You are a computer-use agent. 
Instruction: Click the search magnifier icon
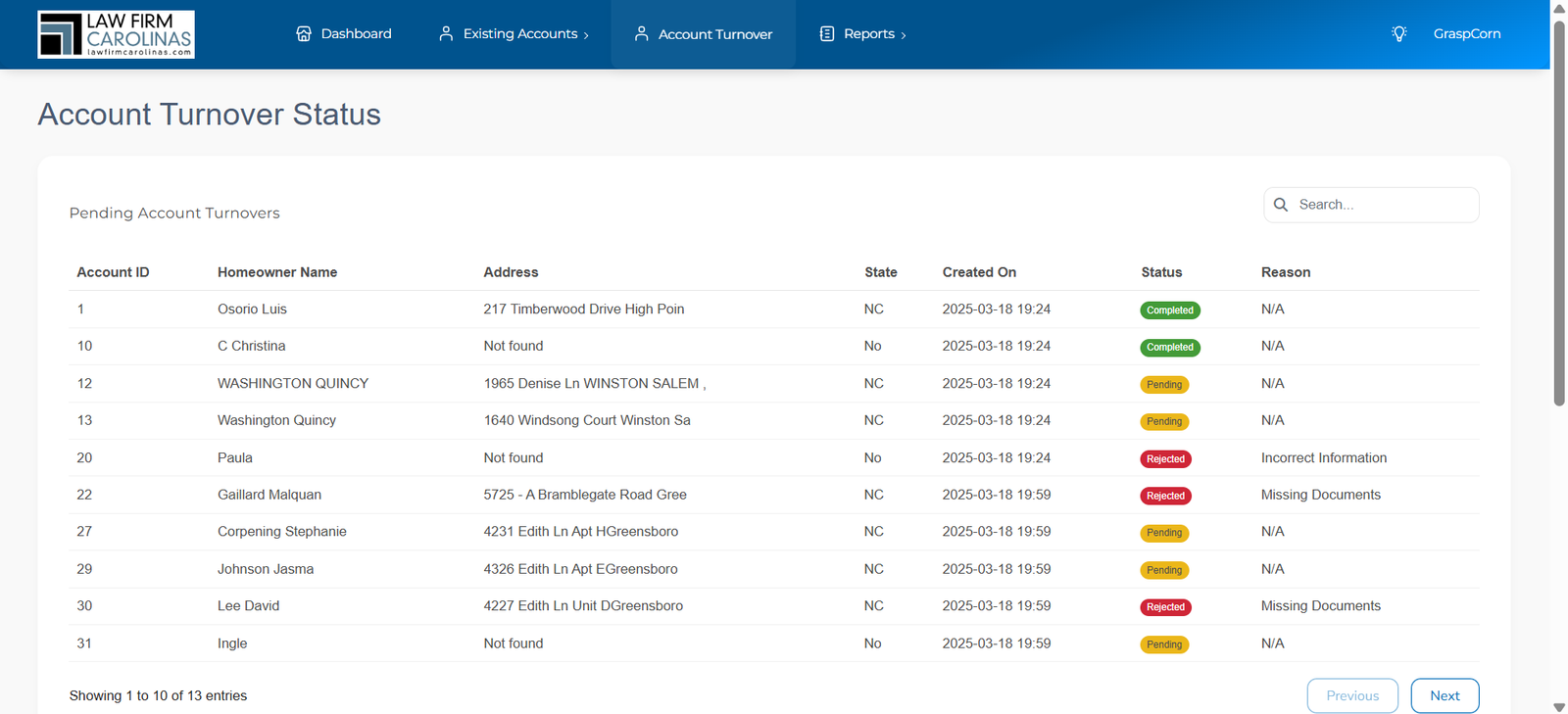point(1281,205)
